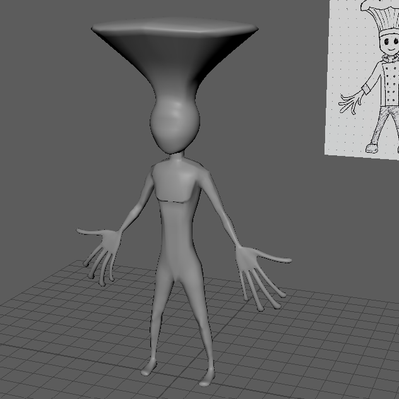Screen dimensions: 399x399
Task: Click the foot on the viewport's left
Action: (x=148, y=368)
